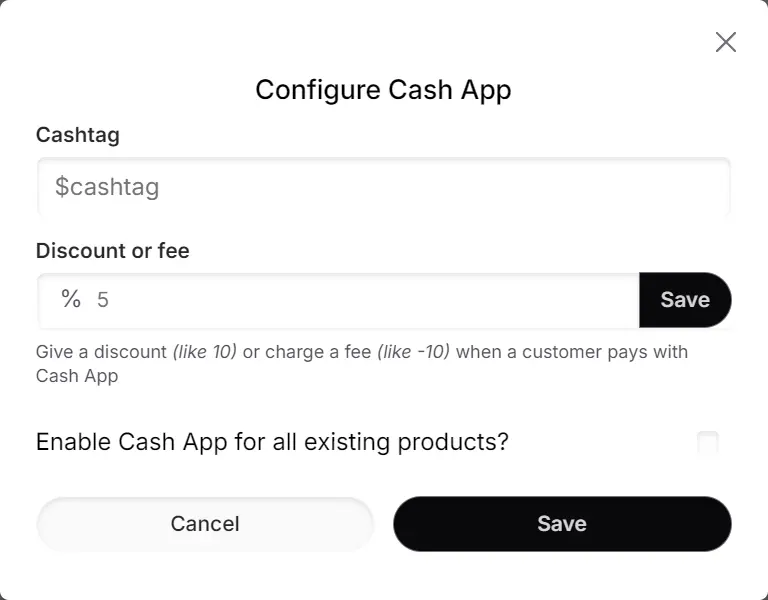768x600 pixels.
Task: Click the percent symbol in discount field
Action: [71, 298]
